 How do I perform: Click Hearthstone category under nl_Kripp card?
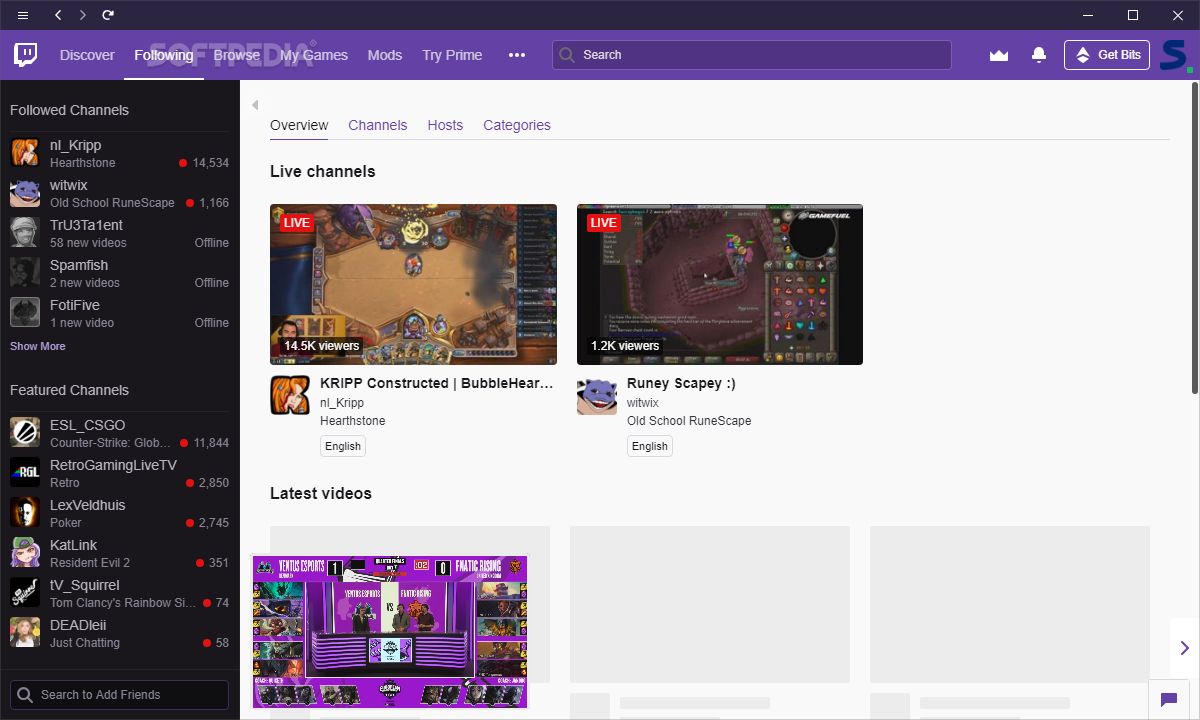(352, 421)
